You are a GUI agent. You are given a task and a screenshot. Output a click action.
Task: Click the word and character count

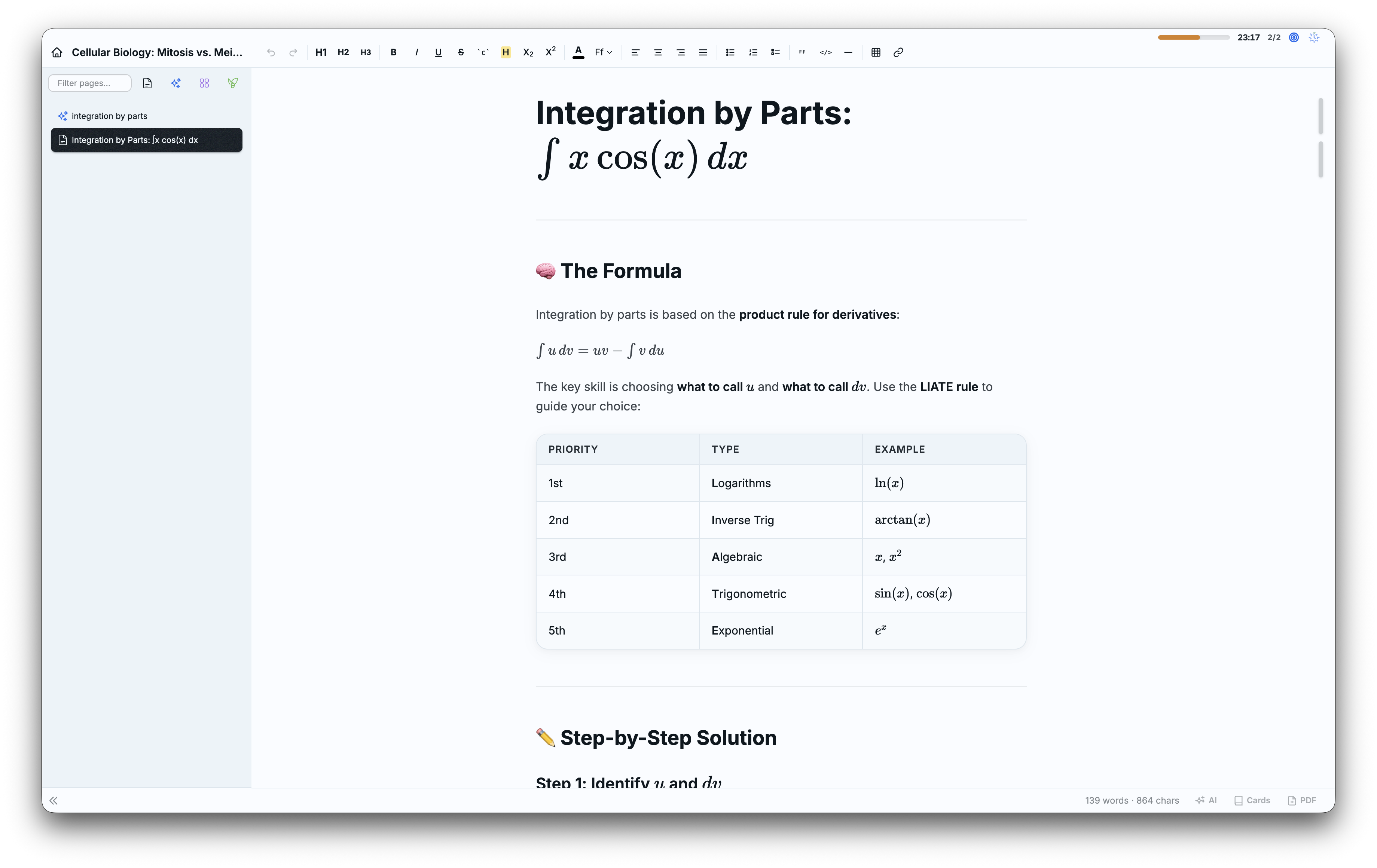tap(1132, 801)
